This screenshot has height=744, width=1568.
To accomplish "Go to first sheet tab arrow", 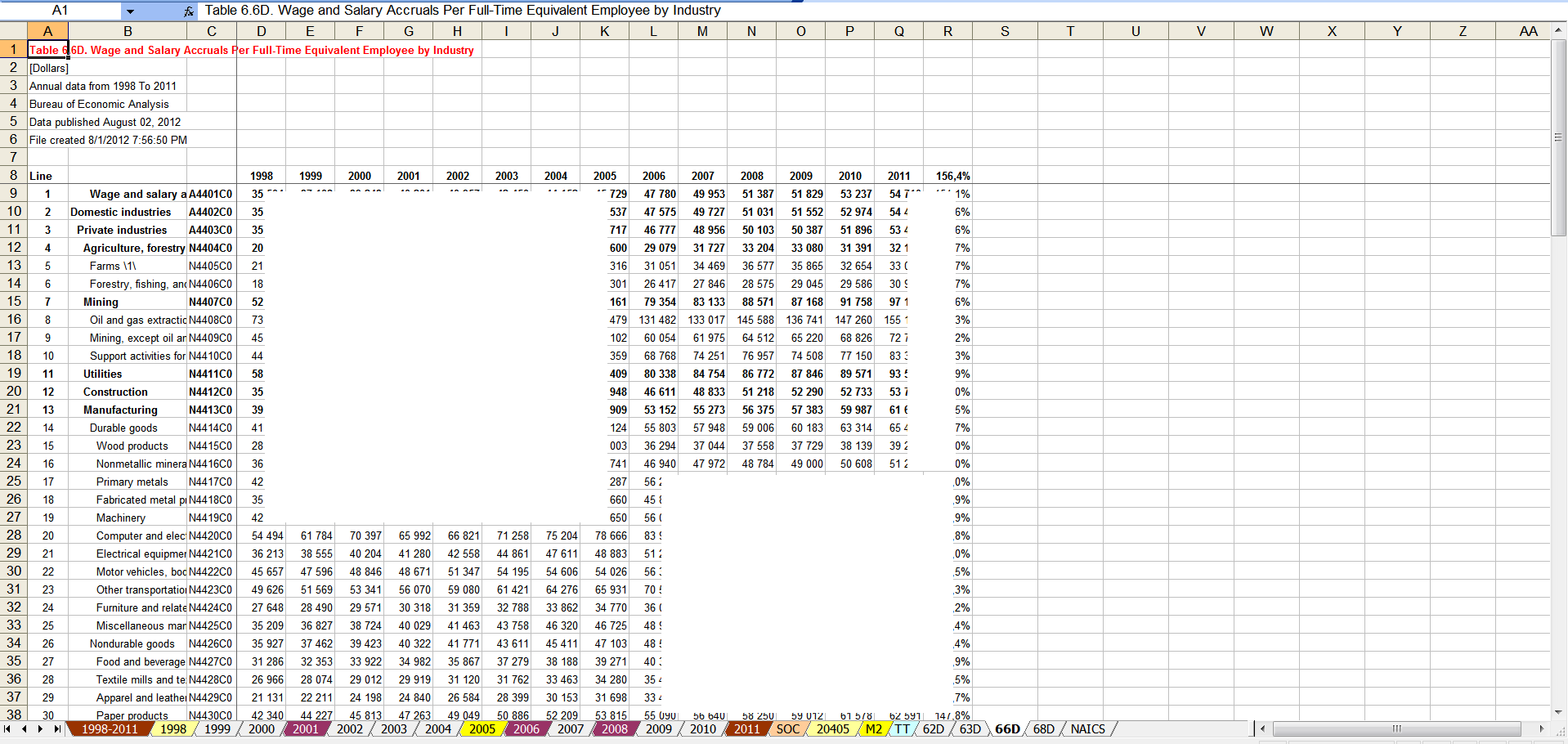I will [7, 728].
